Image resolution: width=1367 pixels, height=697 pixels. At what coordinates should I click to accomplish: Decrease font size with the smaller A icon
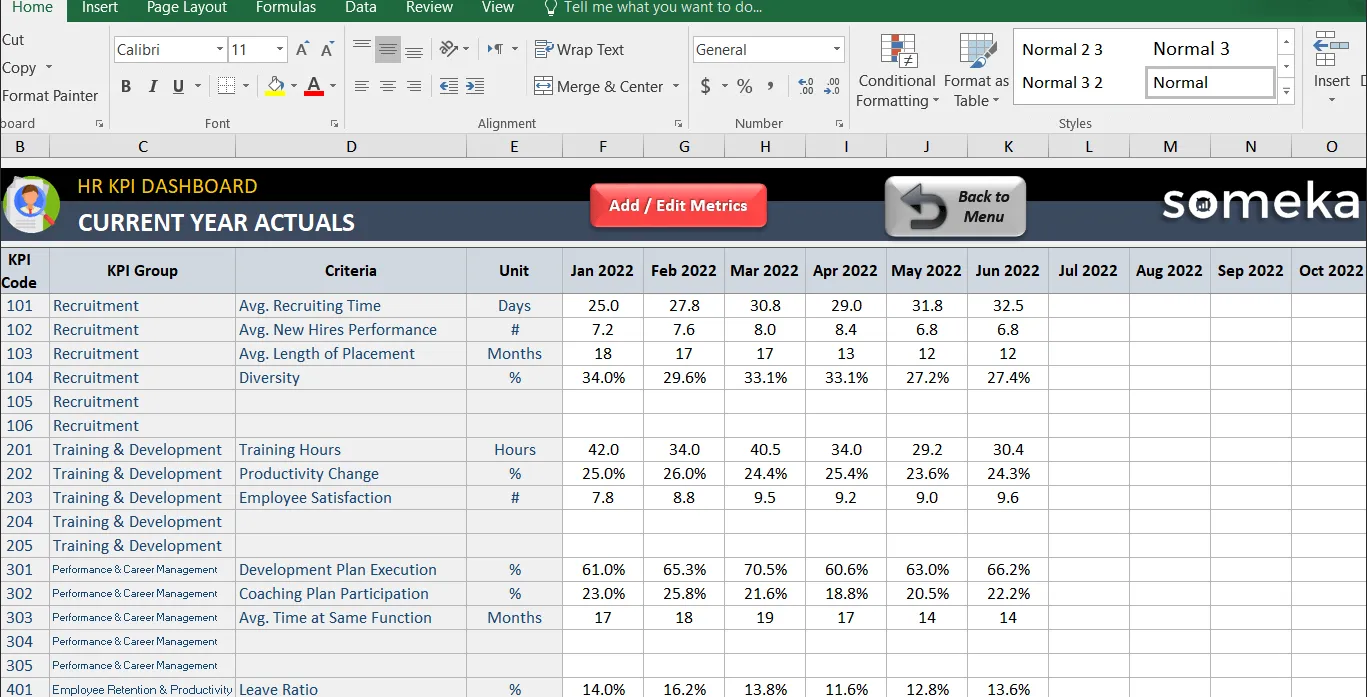tap(327, 49)
